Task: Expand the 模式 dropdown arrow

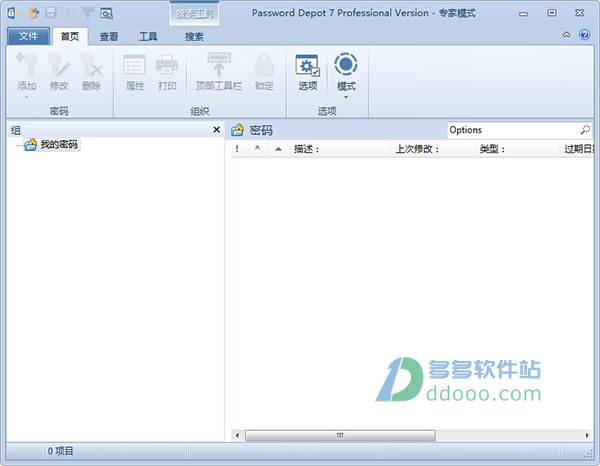Action: click(346, 97)
